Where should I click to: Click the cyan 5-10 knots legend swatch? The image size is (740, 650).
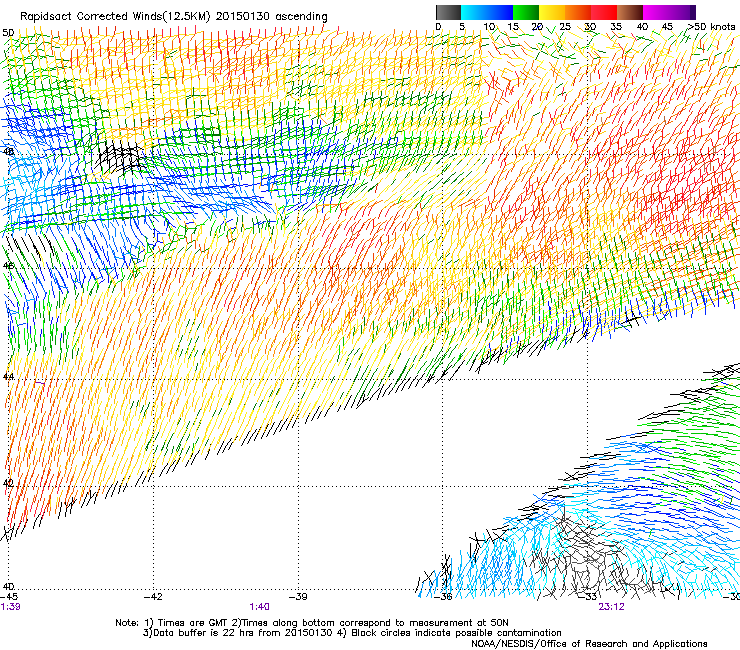point(474,12)
